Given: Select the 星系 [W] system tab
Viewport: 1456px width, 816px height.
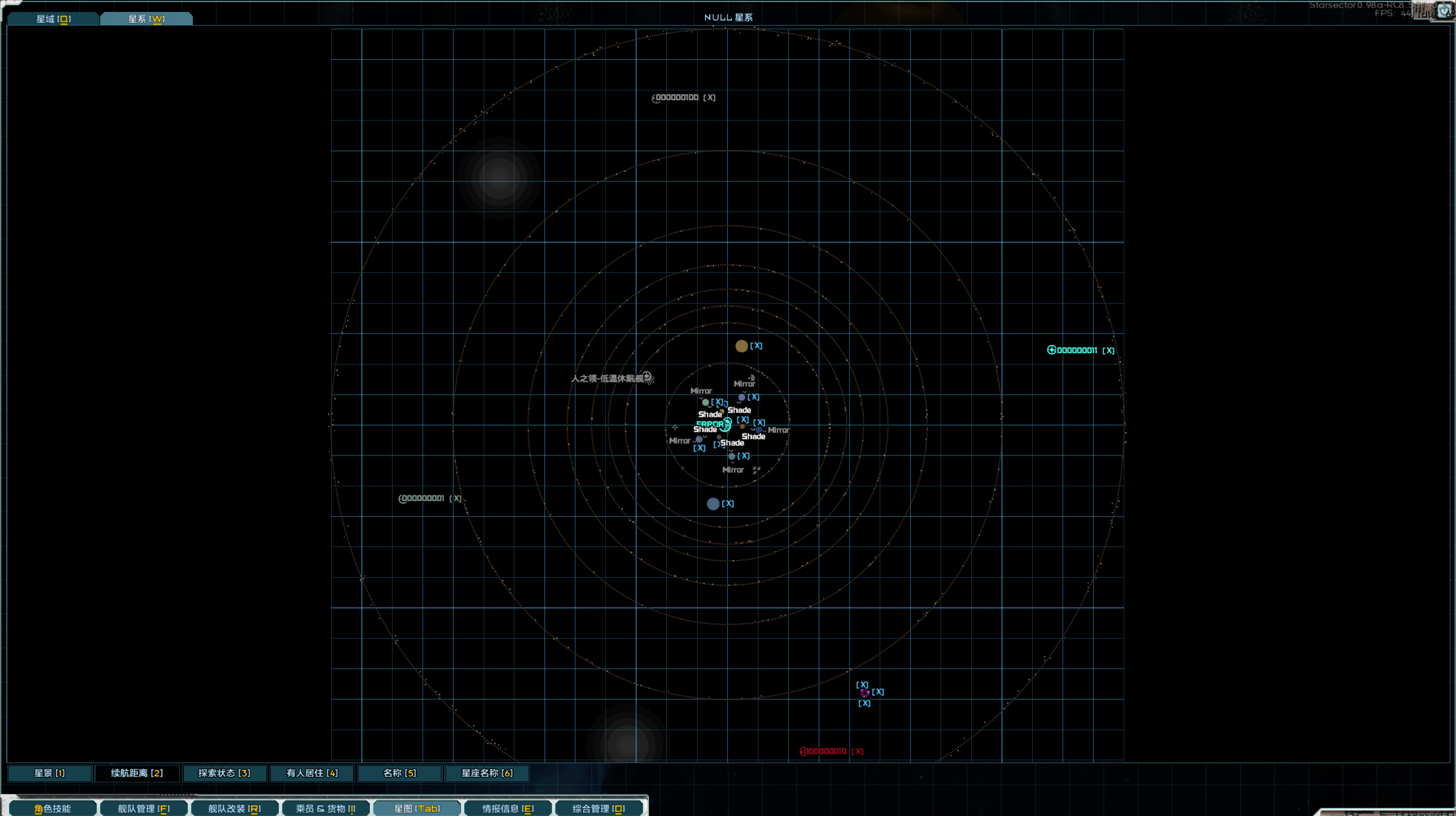Looking at the screenshot, I should [146, 19].
